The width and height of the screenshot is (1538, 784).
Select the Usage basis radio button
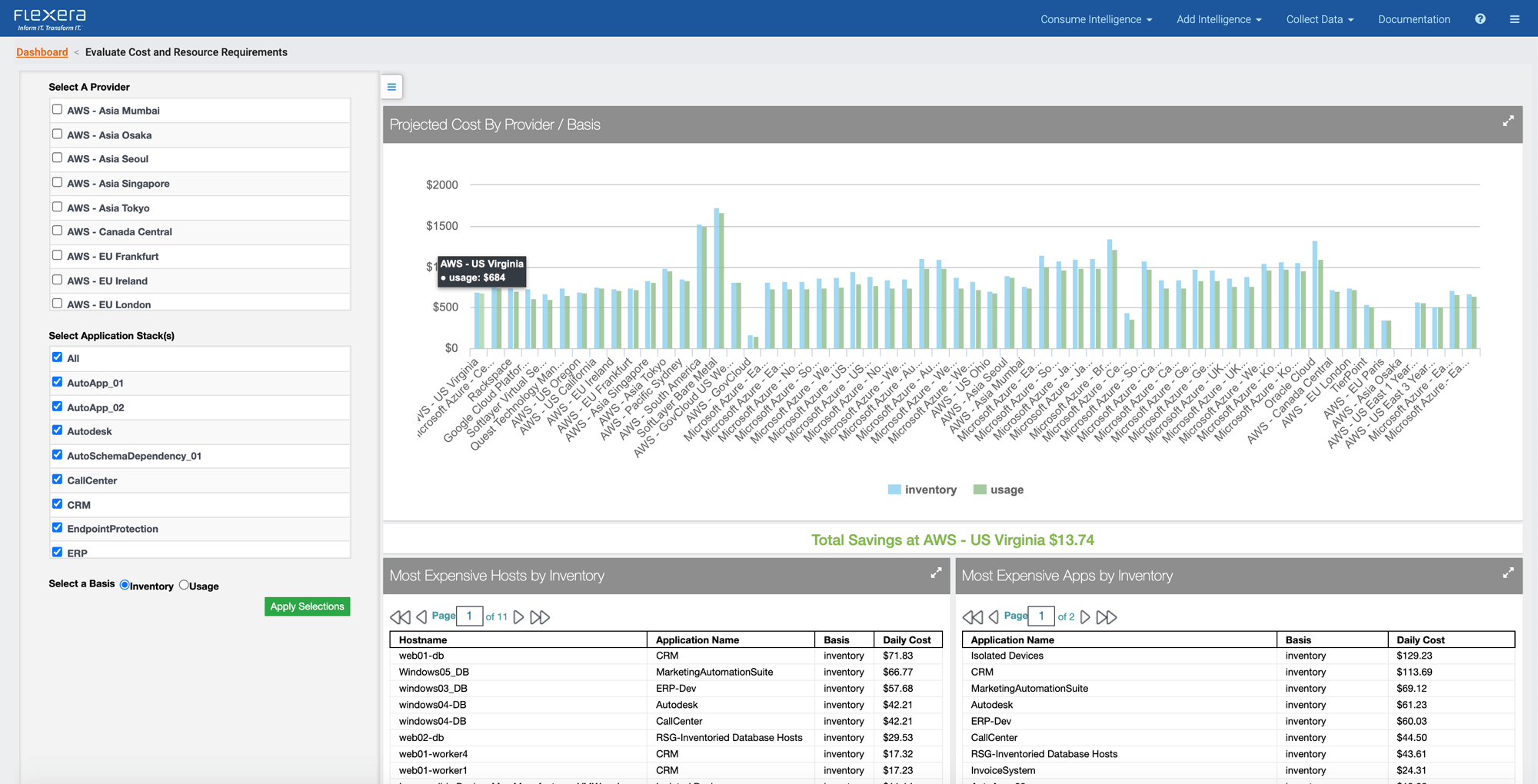184,585
